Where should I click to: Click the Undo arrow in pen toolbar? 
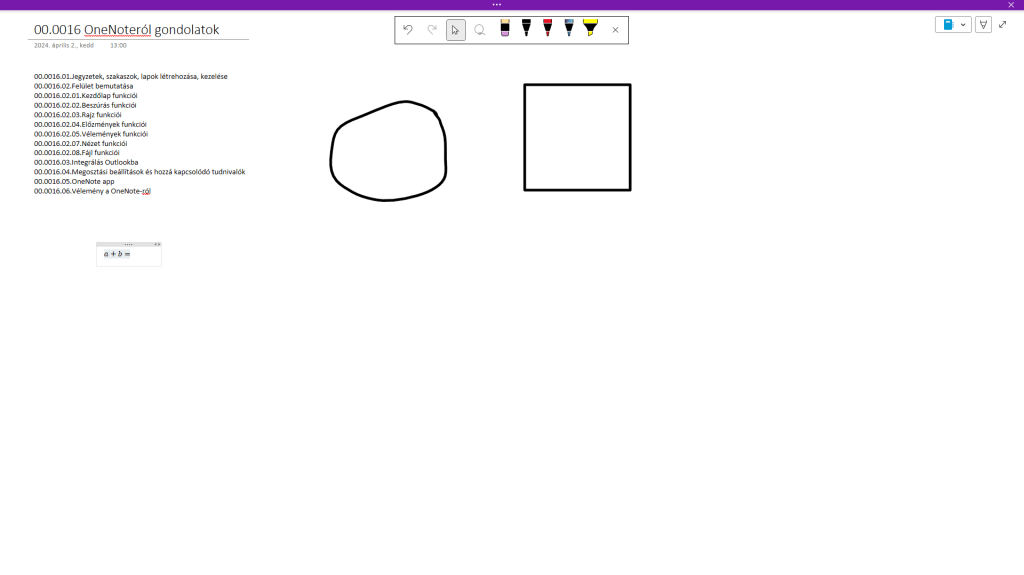(x=408, y=30)
